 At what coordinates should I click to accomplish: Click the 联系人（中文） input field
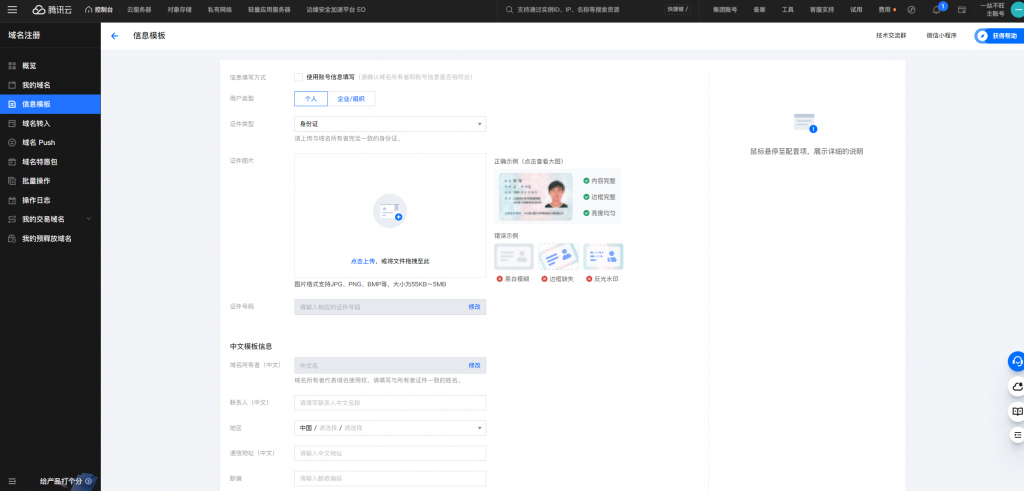coord(390,403)
